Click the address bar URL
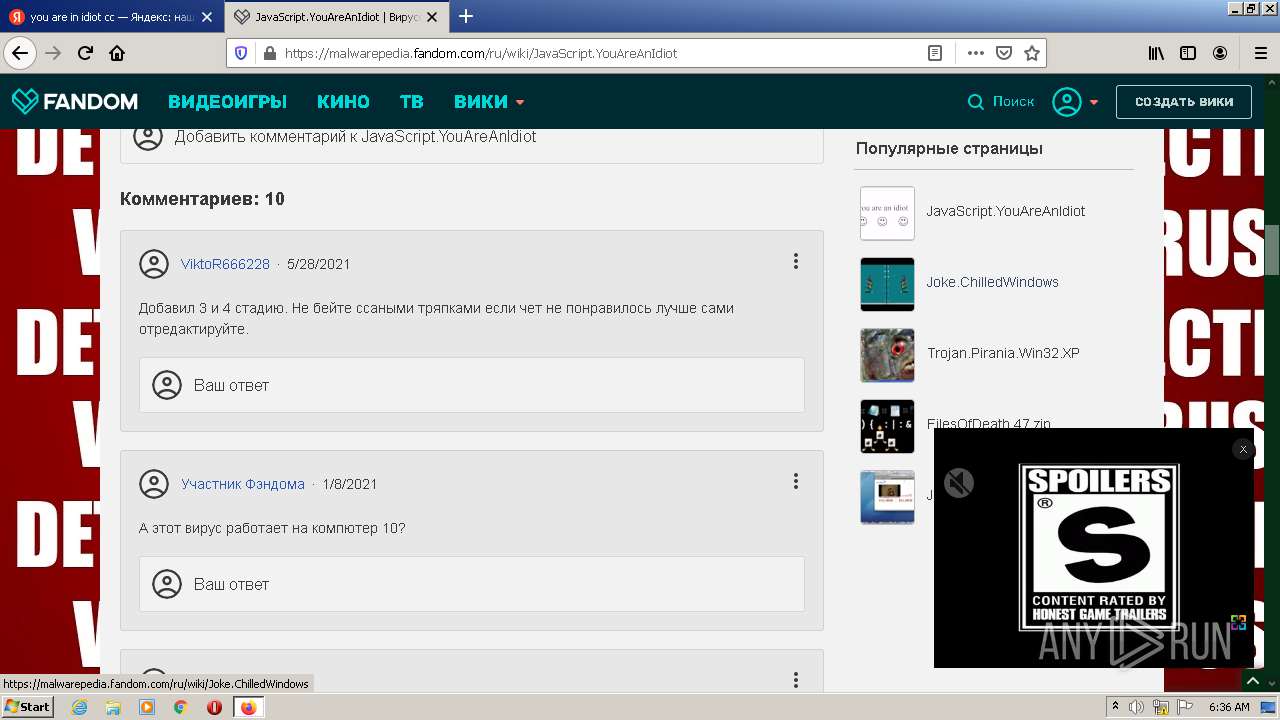This screenshot has width=1280, height=720. (480, 53)
